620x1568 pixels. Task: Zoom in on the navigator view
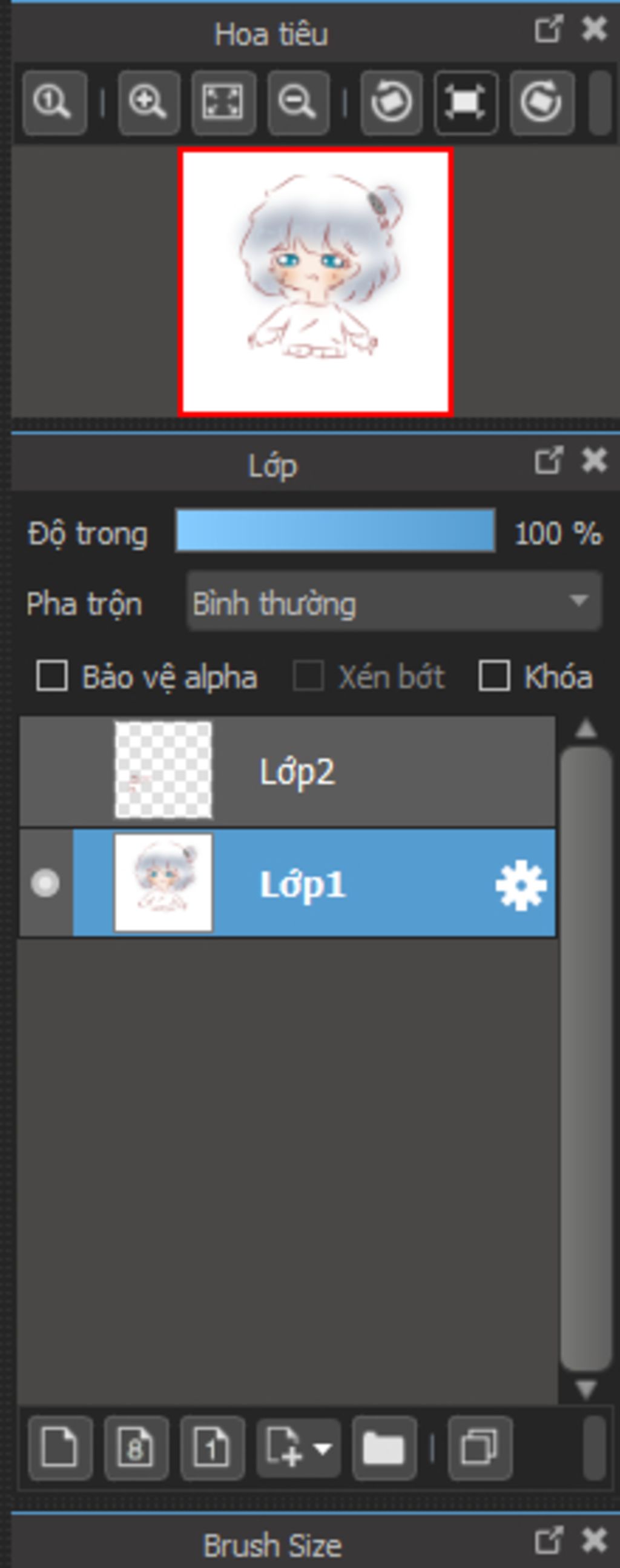click(x=149, y=102)
